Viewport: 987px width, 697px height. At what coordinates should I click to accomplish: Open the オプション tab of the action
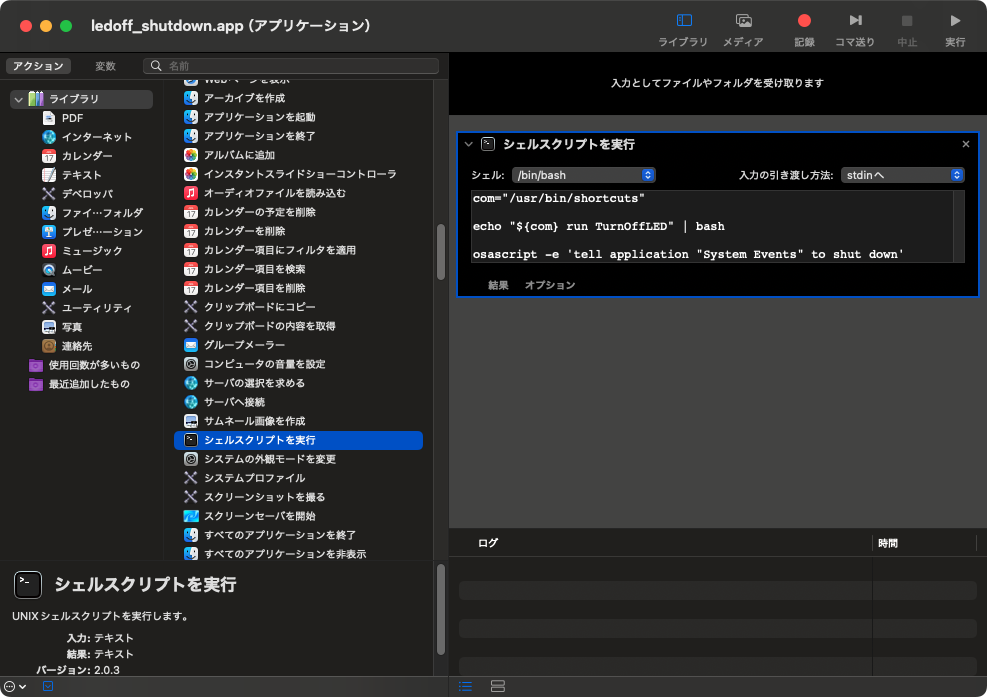tap(550, 285)
